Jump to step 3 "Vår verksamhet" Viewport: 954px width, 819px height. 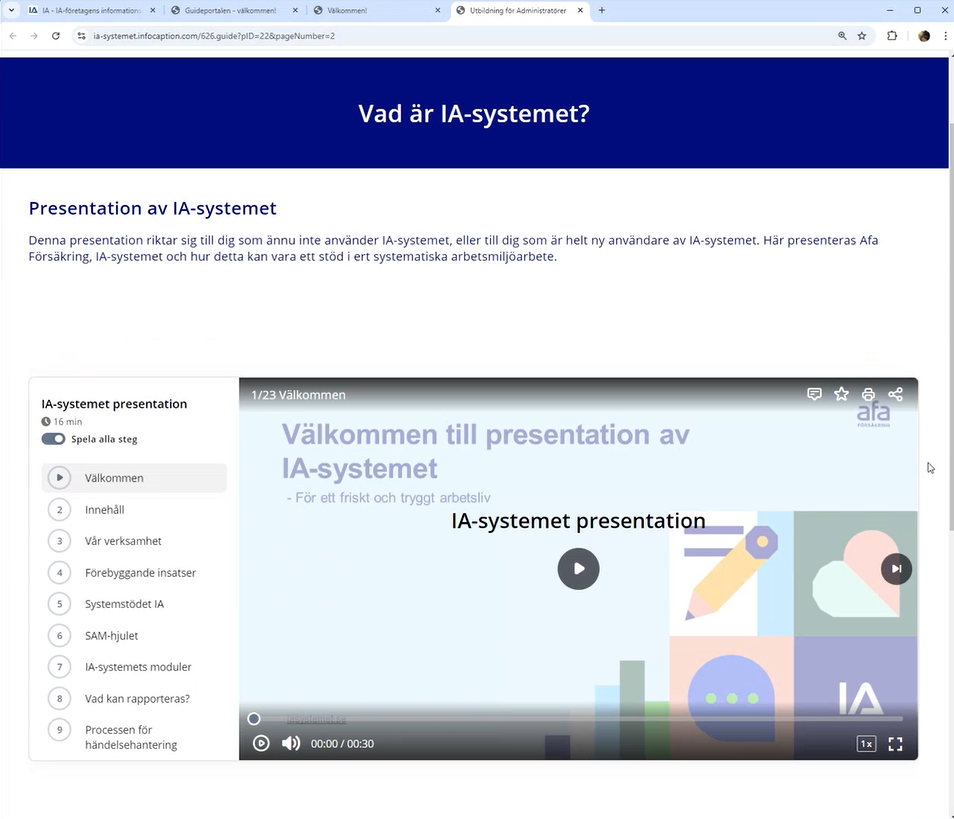(x=134, y=541)
